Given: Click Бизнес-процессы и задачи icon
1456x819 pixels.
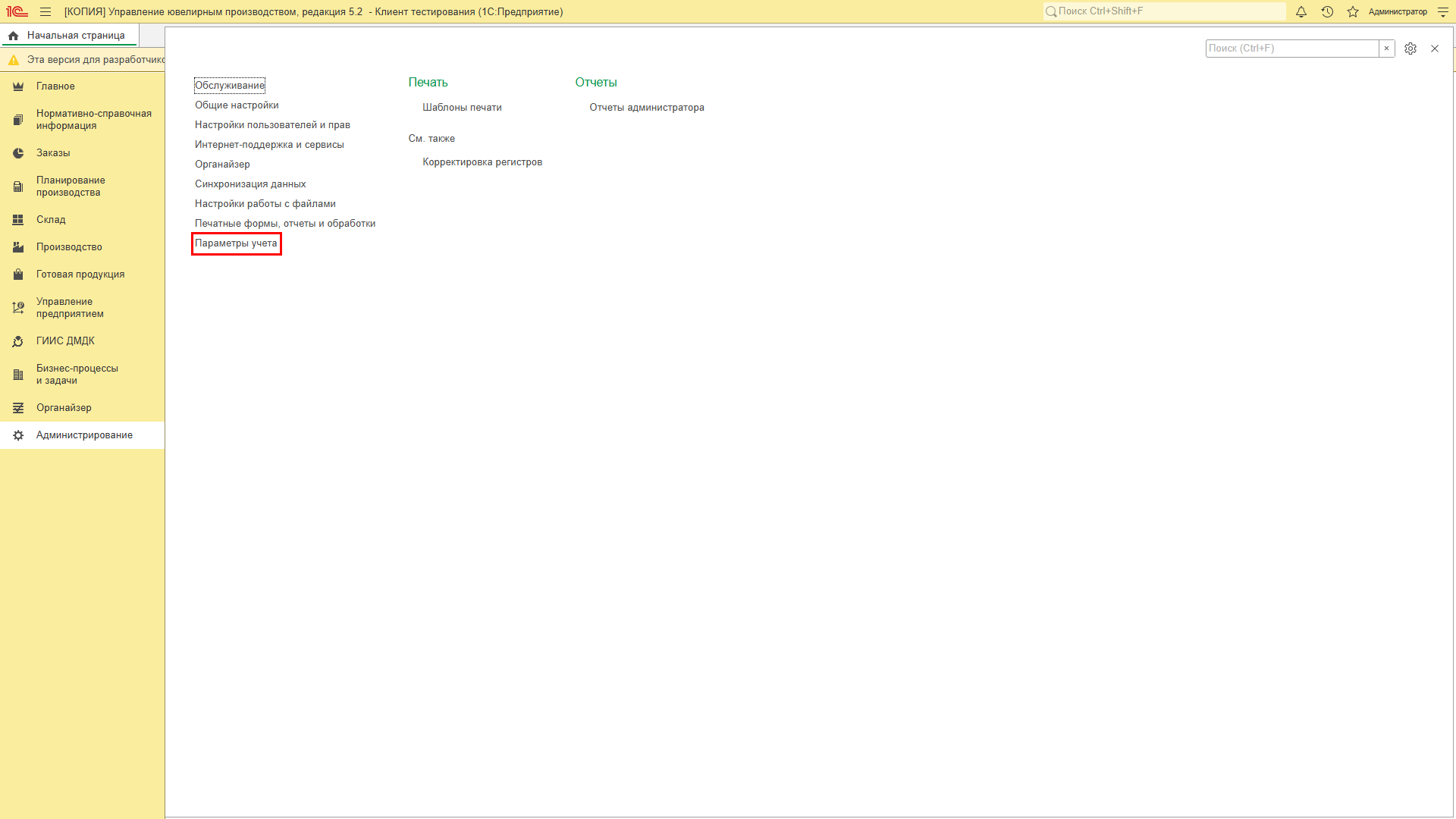Looking at the screenshot, I should coord(18,375).
